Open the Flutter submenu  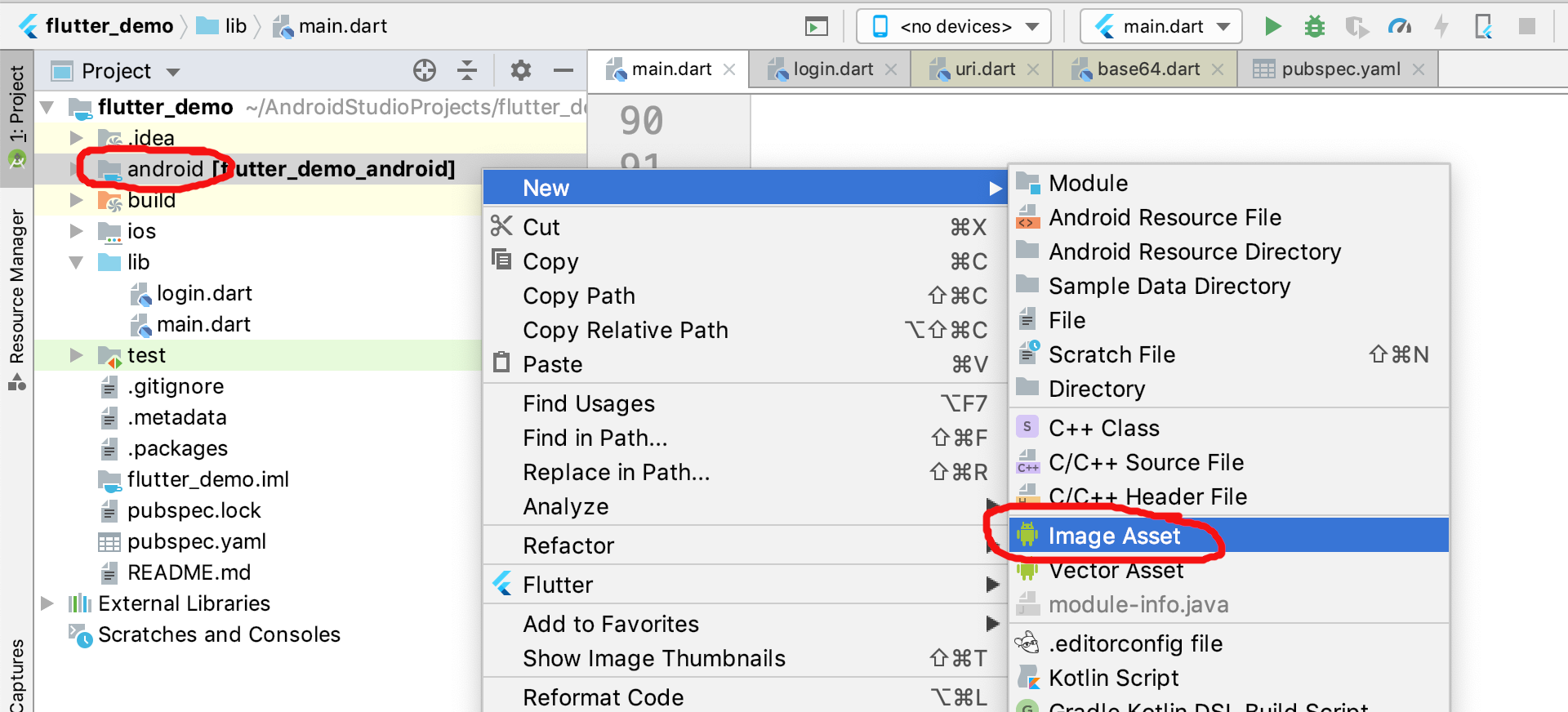pyautogui.click(x=745, y=585)
